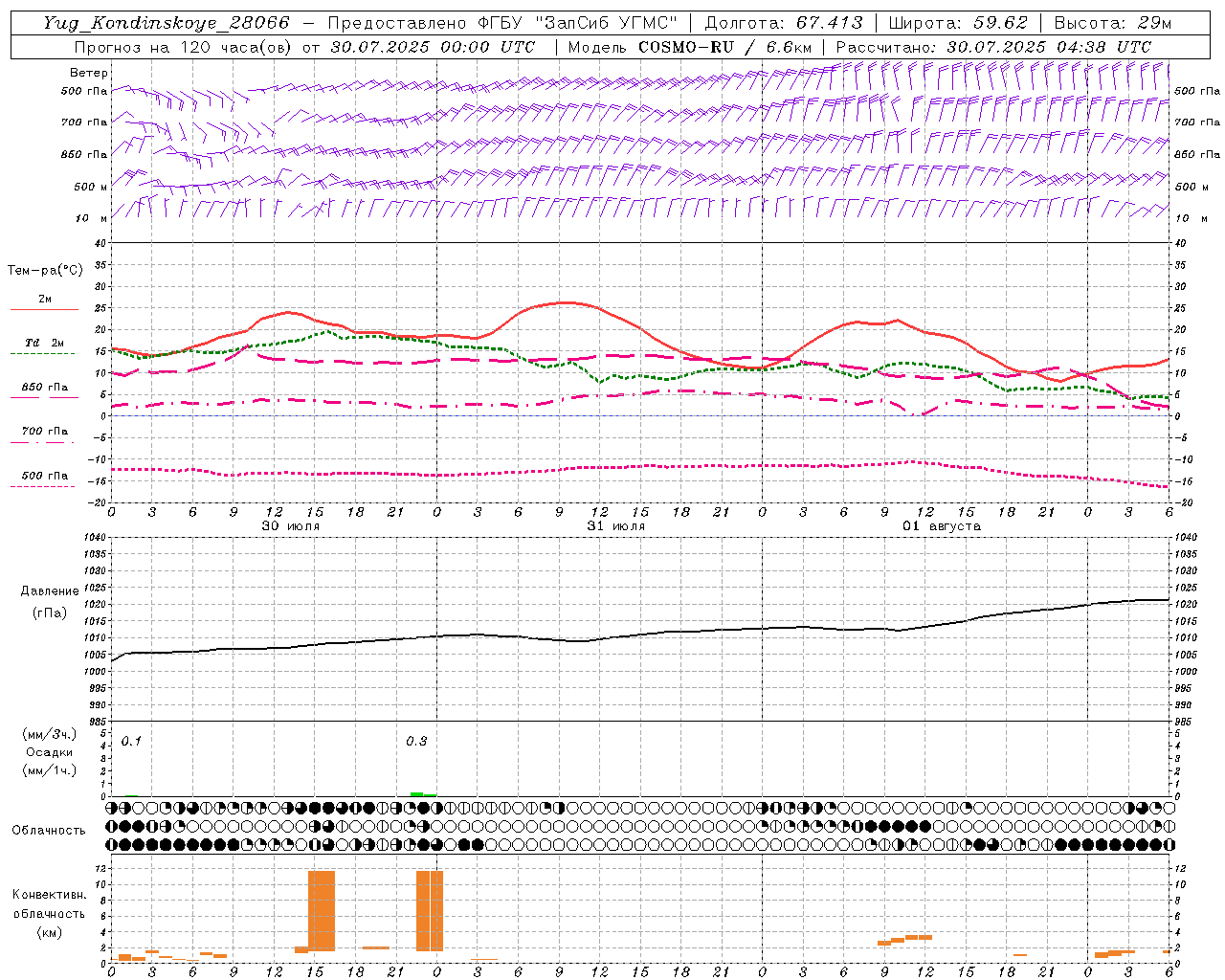This screenshot has width=1225, height=980.
Task: Click the Долгота: 67.413 value
Action: point(783,23)
